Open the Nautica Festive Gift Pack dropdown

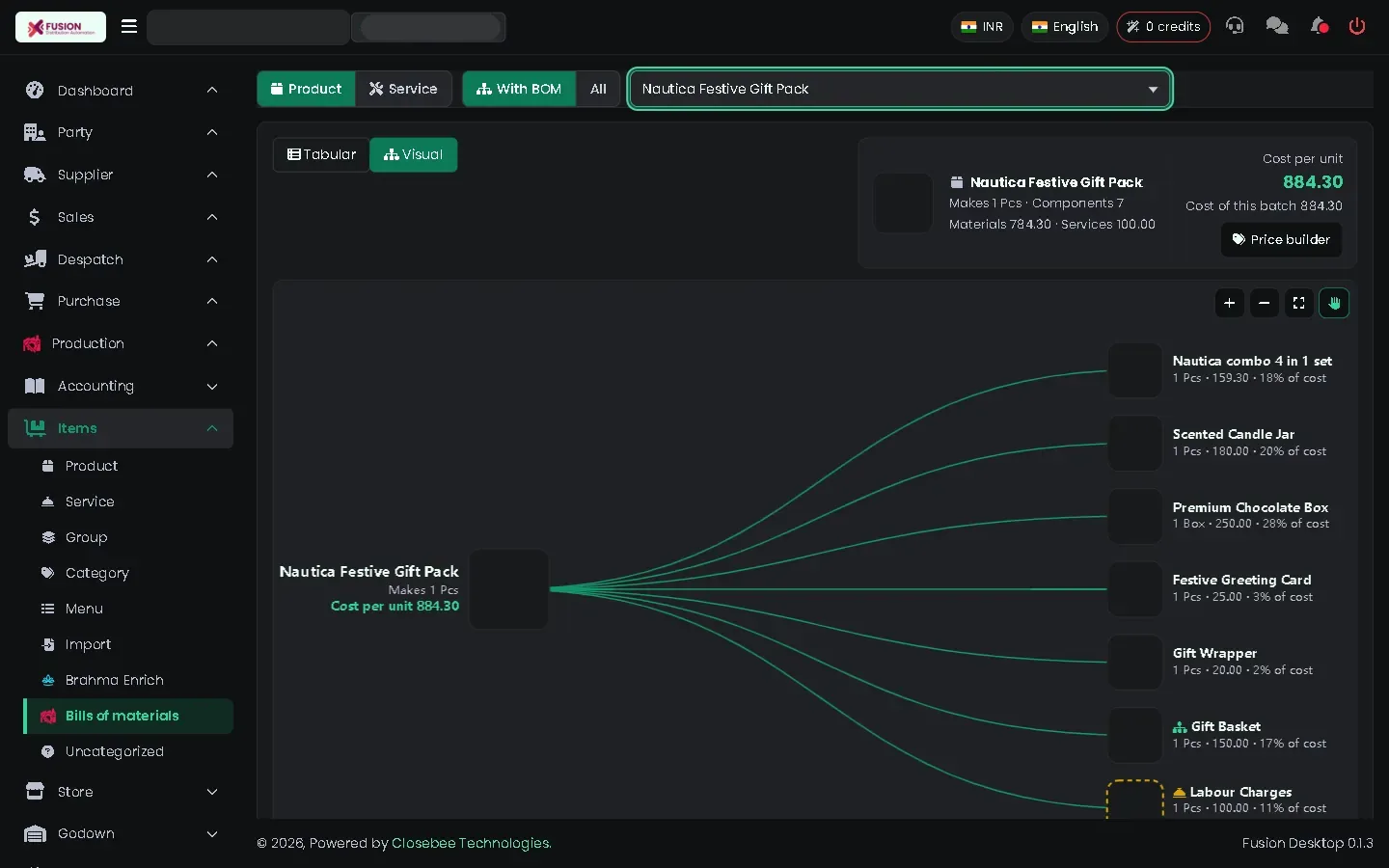click(x=900, y=89)
